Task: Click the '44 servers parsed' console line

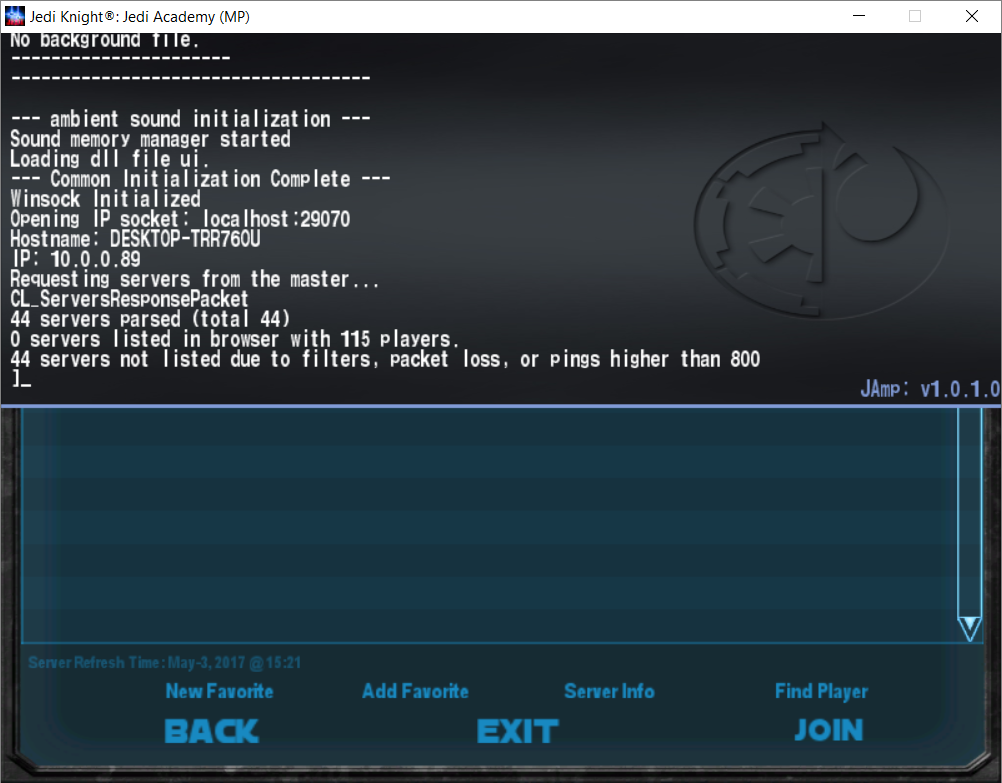Action: 150,319
